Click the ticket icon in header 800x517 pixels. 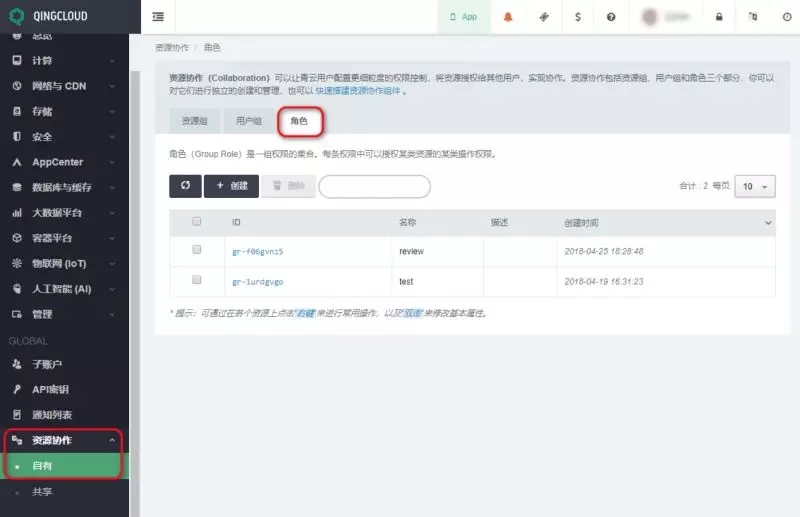tap(543, 17)
